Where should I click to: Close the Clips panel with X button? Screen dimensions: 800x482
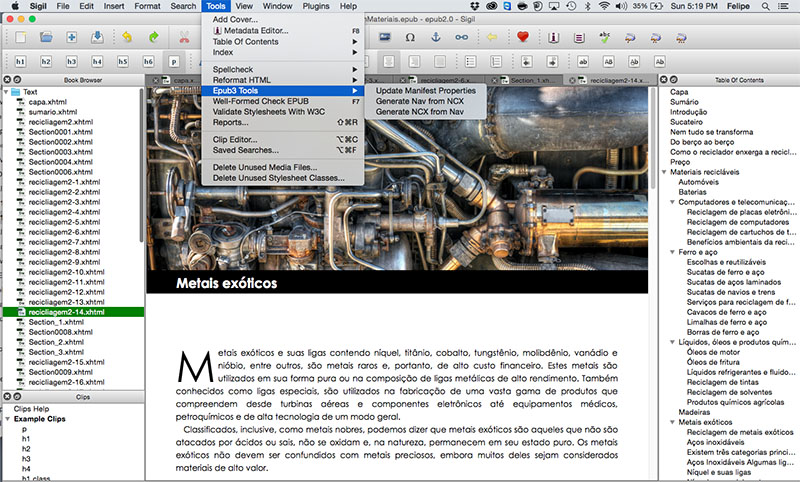[8, 397]
